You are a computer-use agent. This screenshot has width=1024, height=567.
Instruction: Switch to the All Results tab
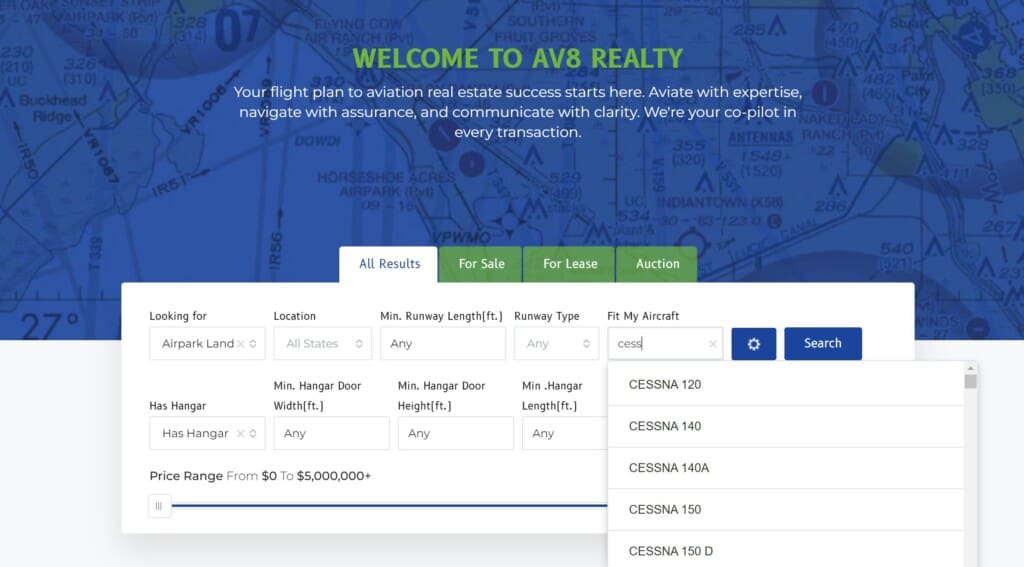(x=389, y=264)
